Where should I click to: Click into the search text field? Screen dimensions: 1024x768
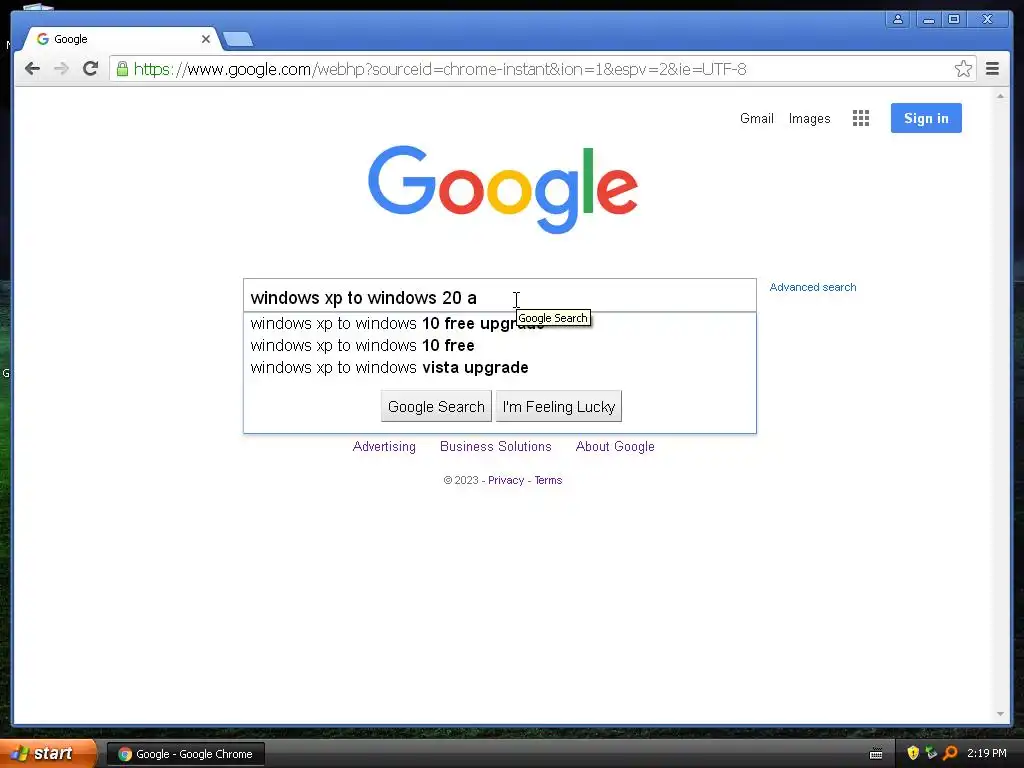point(500,296)
